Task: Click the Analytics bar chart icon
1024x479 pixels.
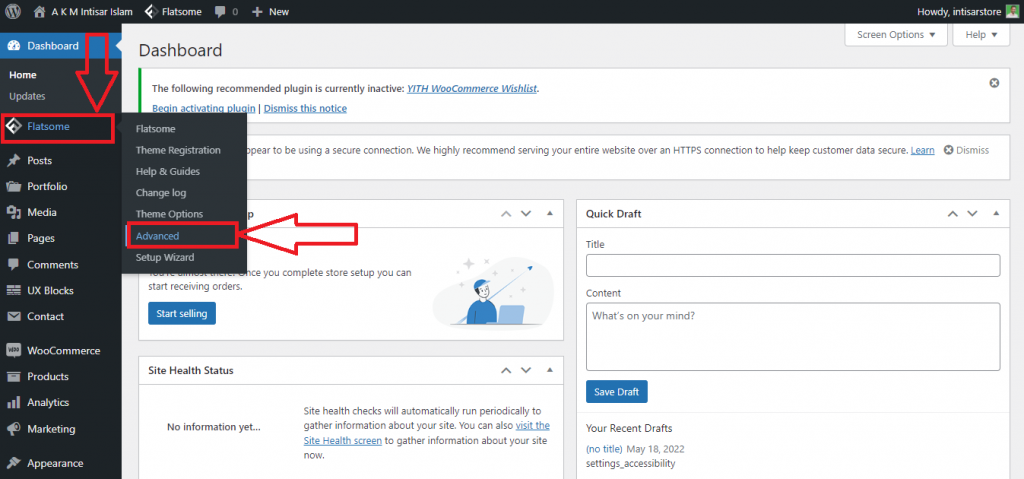Action: [x=14, y=403]
